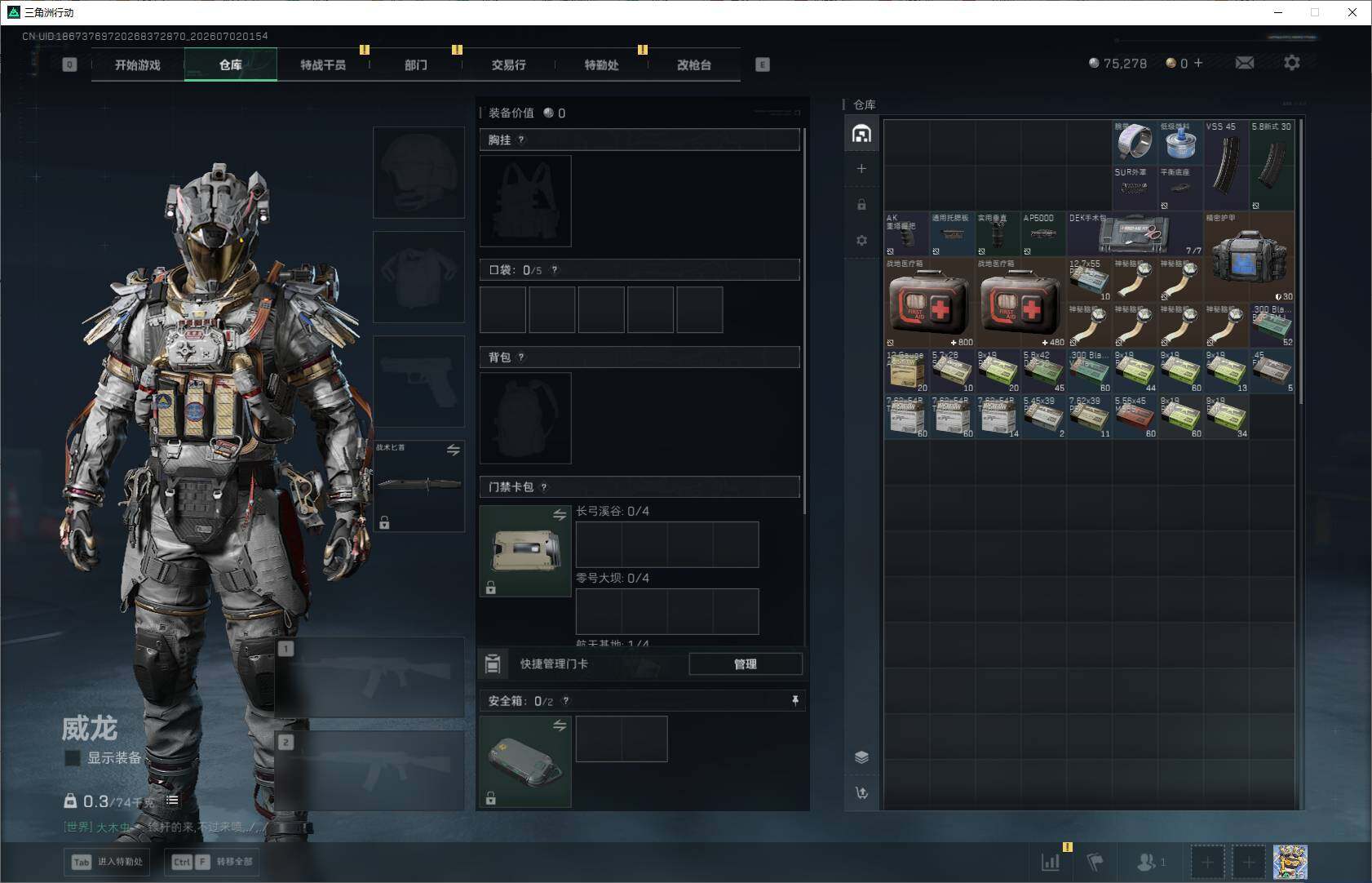The height and width of the screenshot is (883, 1372).
Task: Add a new storage container plus icon
Action: tap(861, 169)
